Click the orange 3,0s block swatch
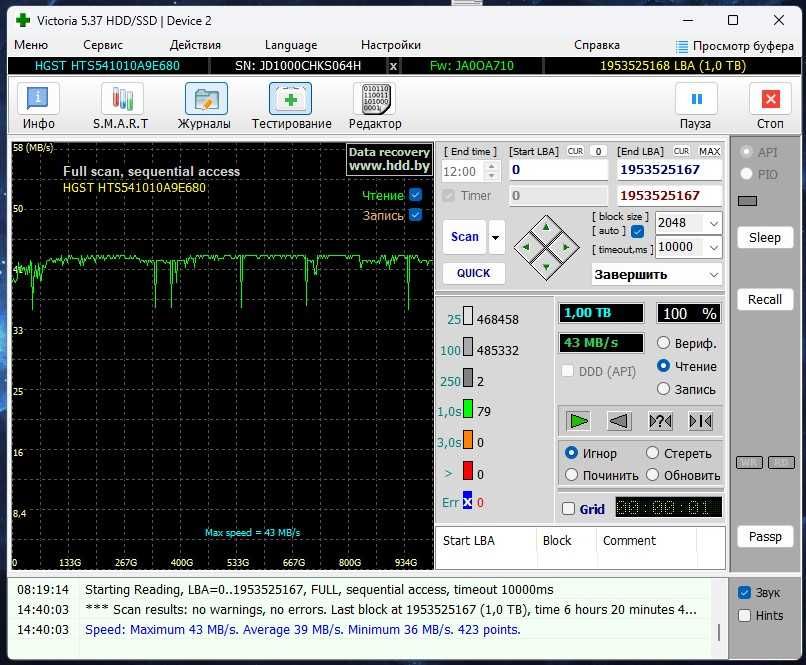806x665 pixels. click(468, 439)
